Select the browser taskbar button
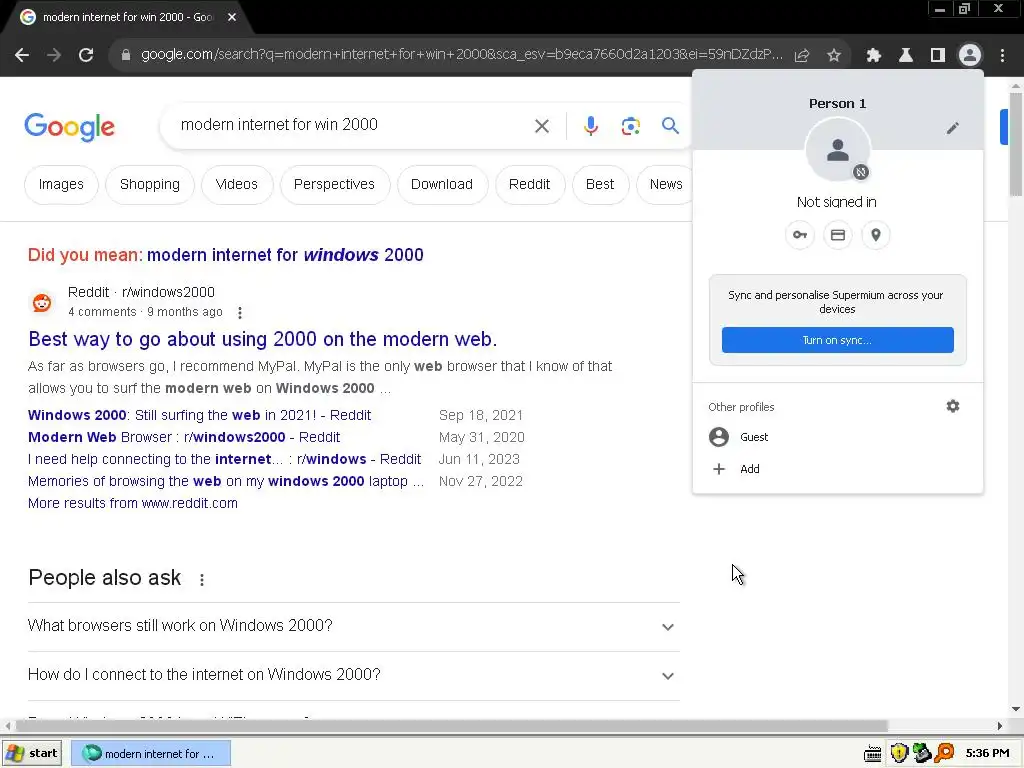The height and width of the screenshot is (768, 1024). pos(151,754)
